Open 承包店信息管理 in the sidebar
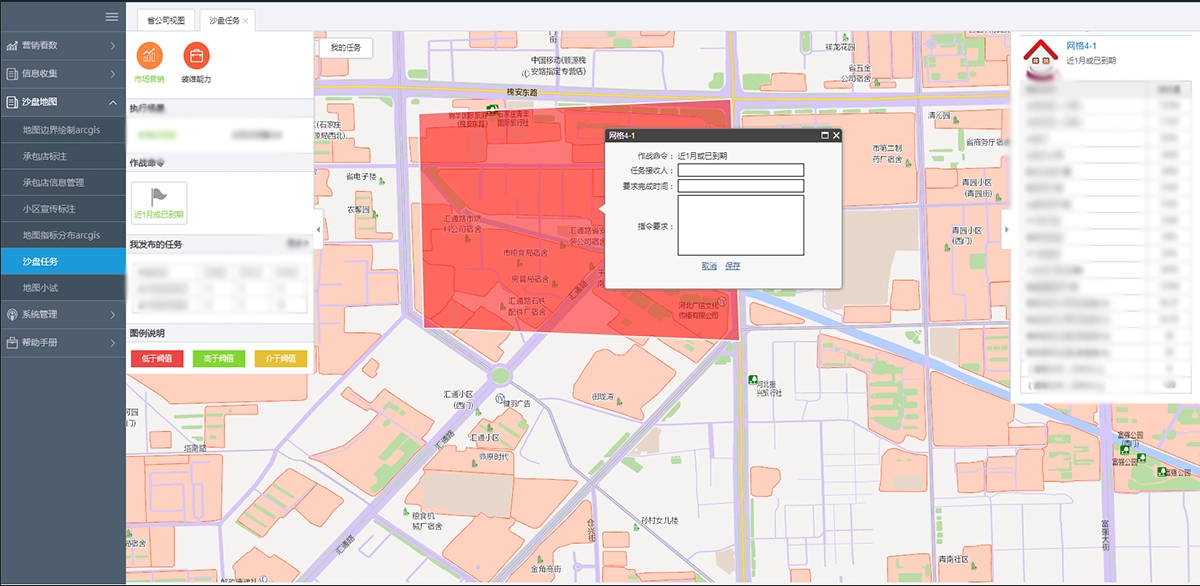 tap(67, 183)
